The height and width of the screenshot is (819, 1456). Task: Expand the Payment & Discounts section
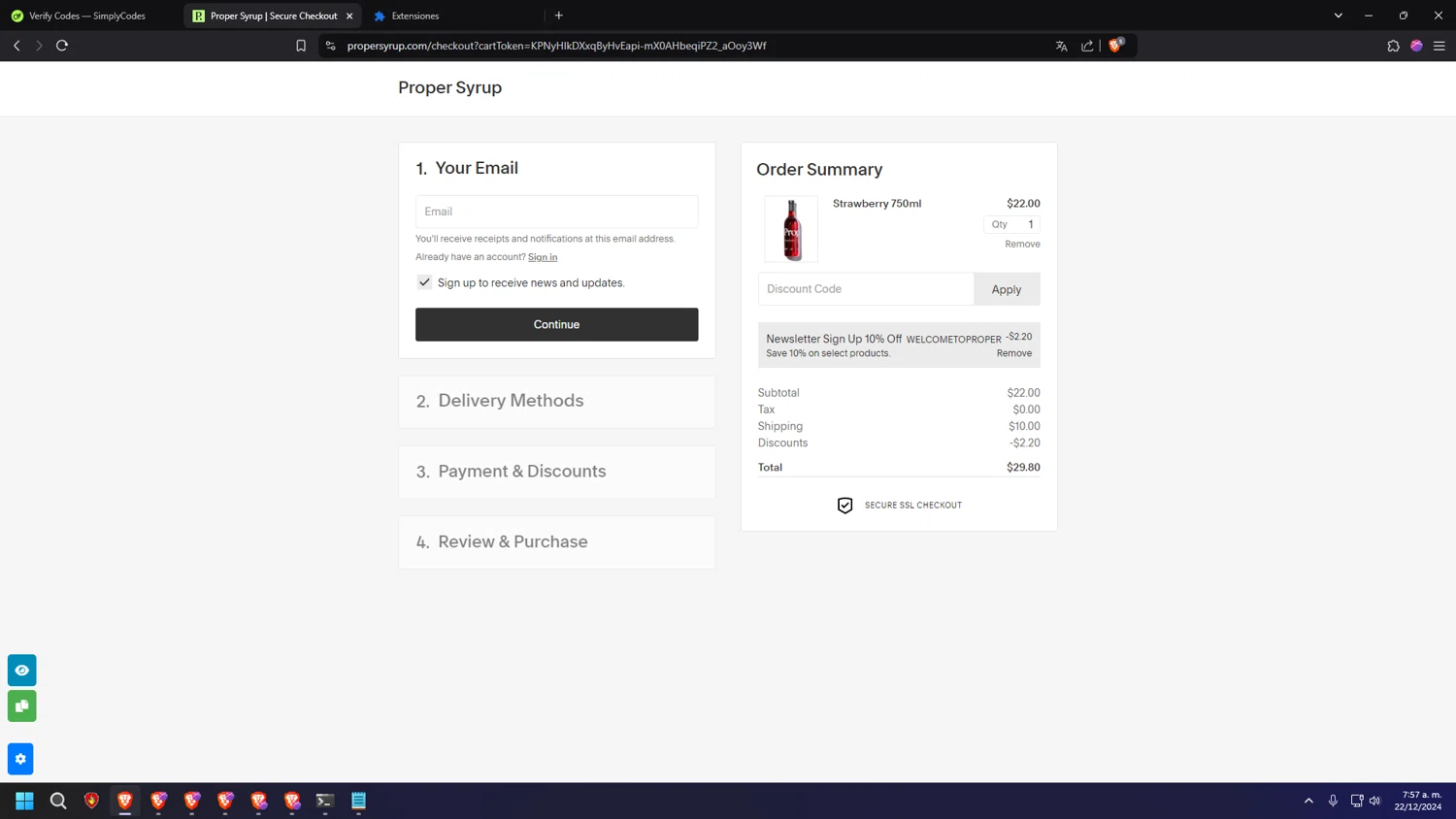coord(556,472)
